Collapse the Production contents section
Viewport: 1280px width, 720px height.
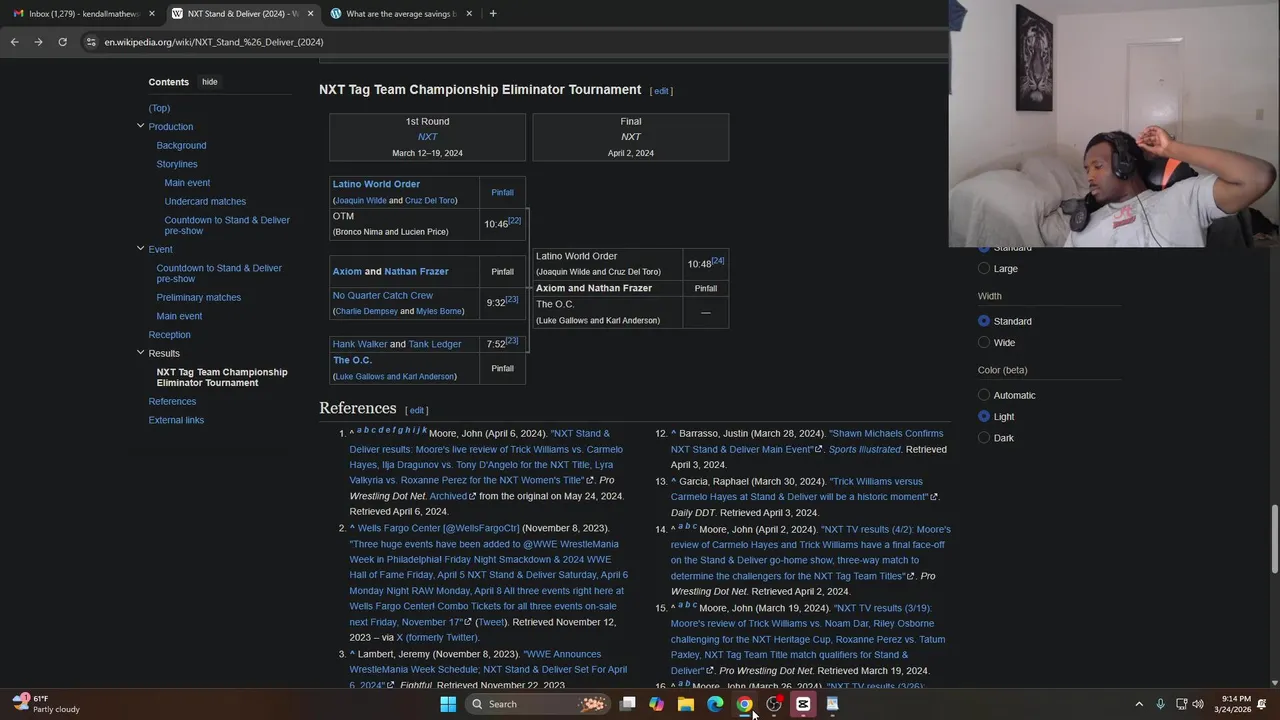[x=140, y=126]
